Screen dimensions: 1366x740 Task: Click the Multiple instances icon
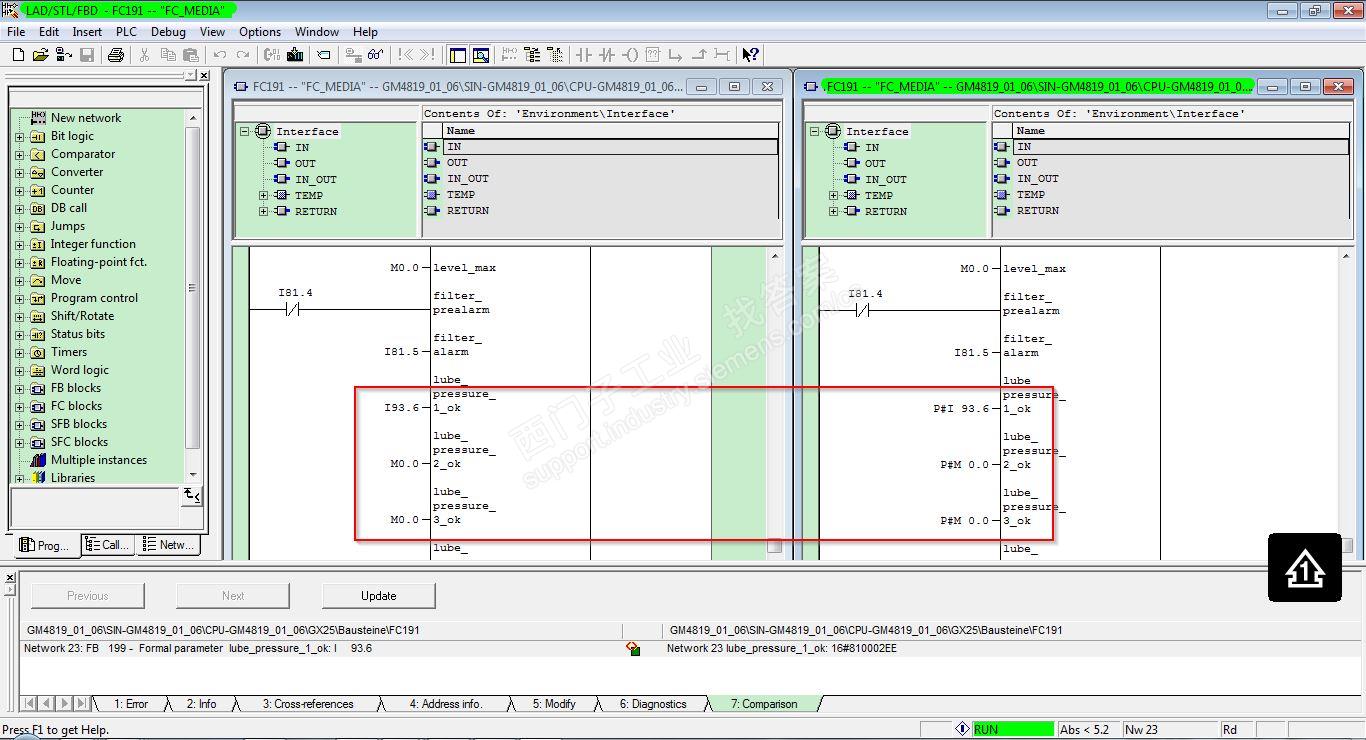[x=38, y=460]
